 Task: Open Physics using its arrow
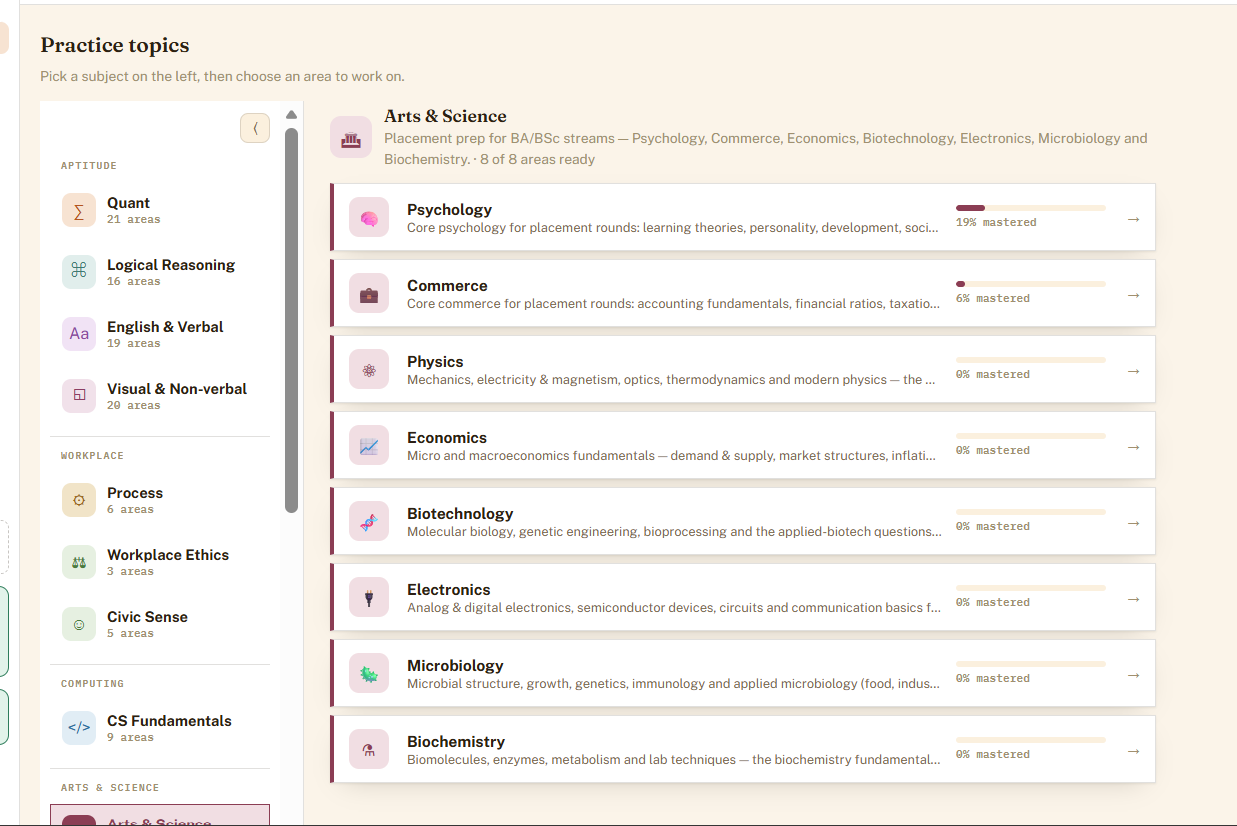tap(1133, 370)
